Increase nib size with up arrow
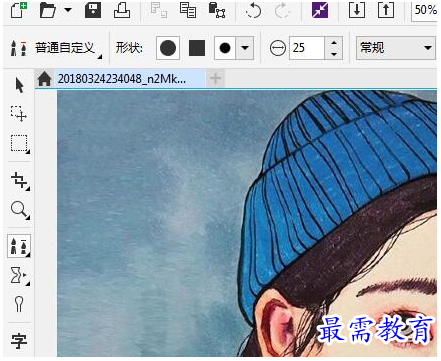Screen dimensions: 441x361 click(x=334, y=42)
